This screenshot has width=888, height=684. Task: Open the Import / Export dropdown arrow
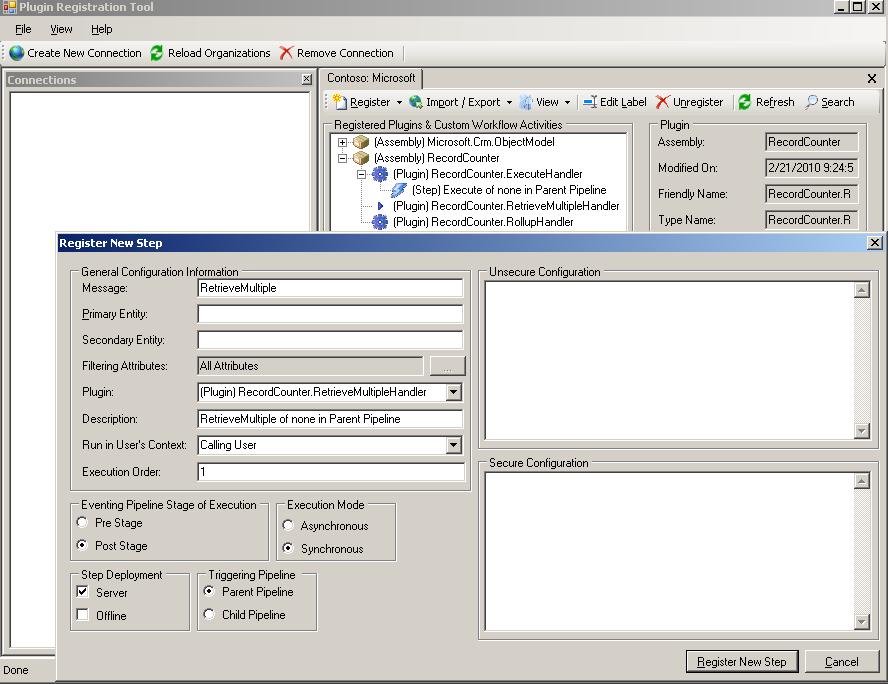509,102
